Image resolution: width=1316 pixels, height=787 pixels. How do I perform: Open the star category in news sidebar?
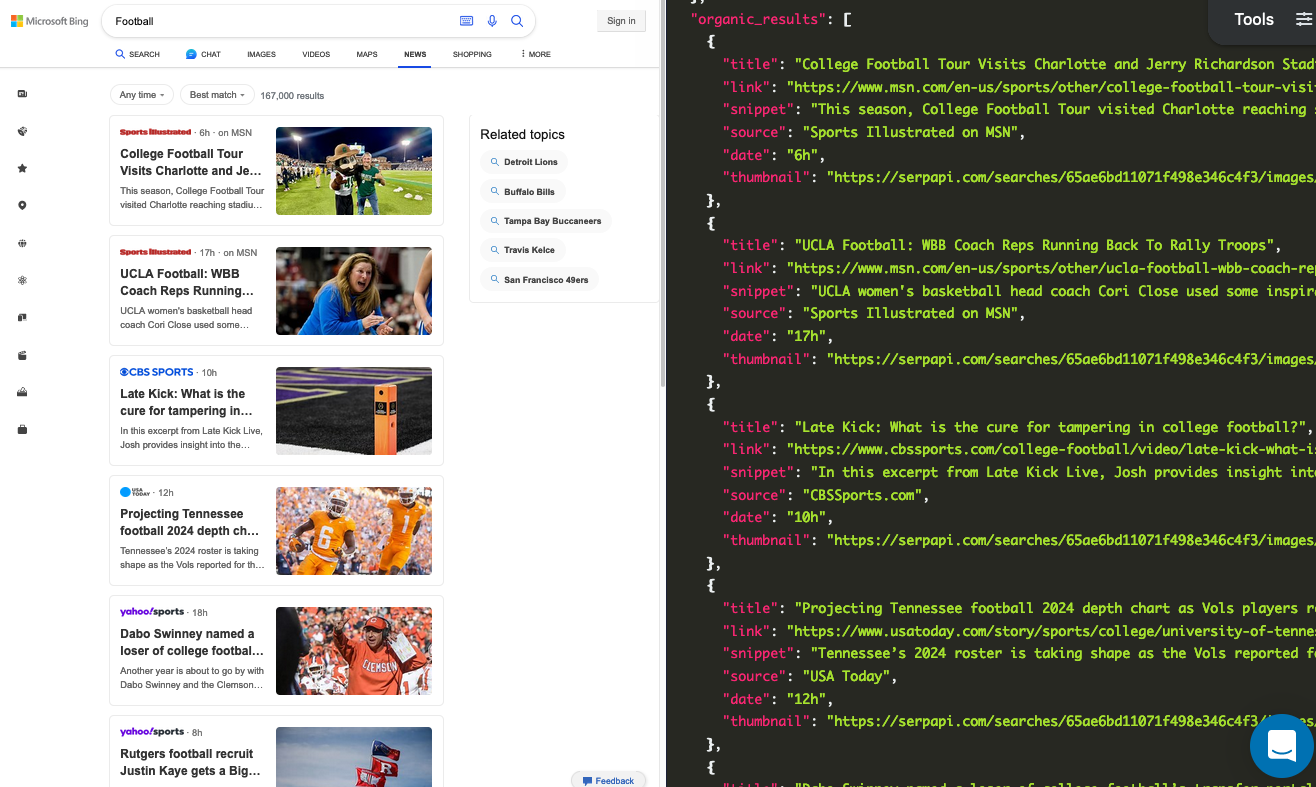22,168
